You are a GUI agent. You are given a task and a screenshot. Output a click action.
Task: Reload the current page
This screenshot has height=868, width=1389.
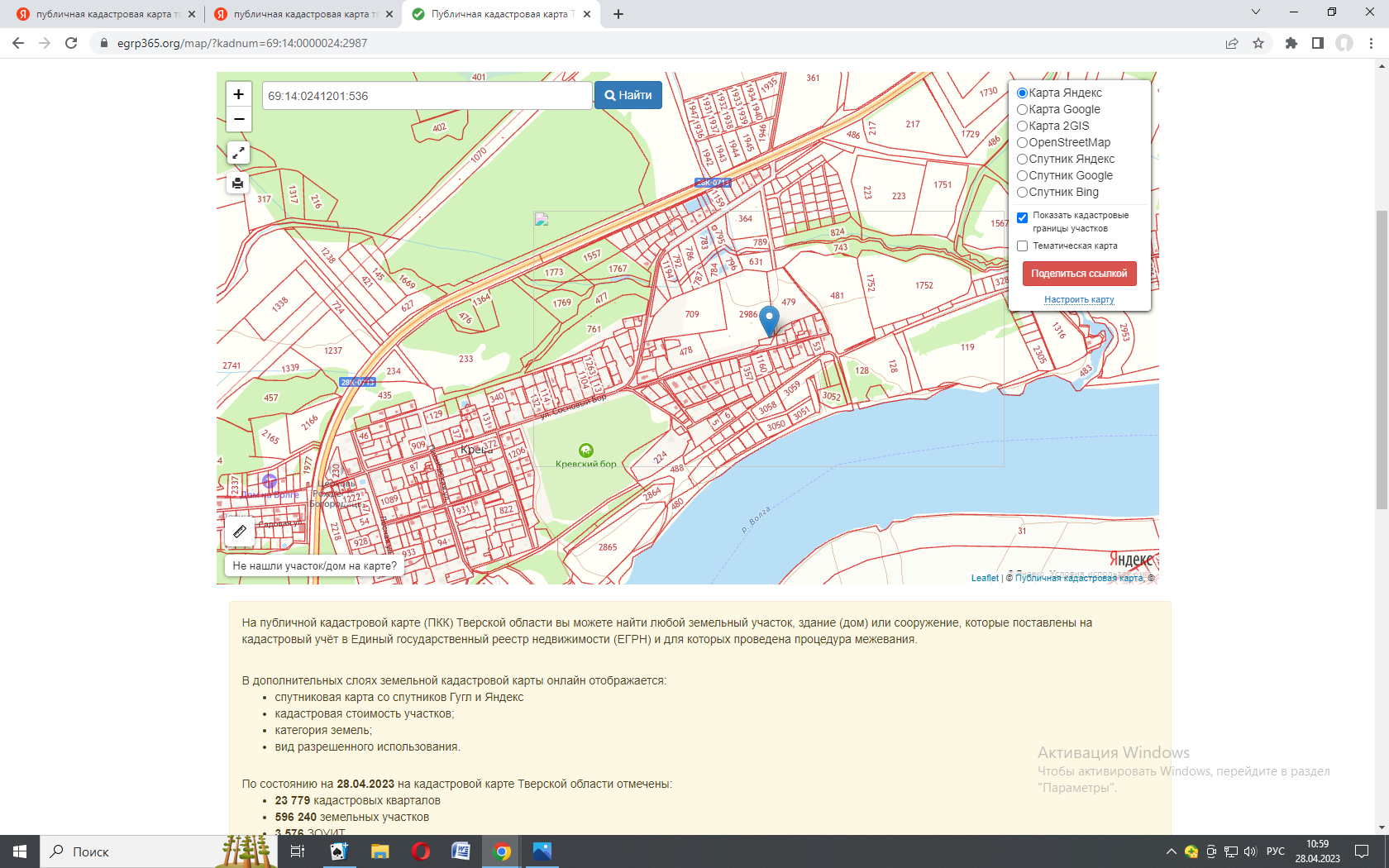(71, 43)
